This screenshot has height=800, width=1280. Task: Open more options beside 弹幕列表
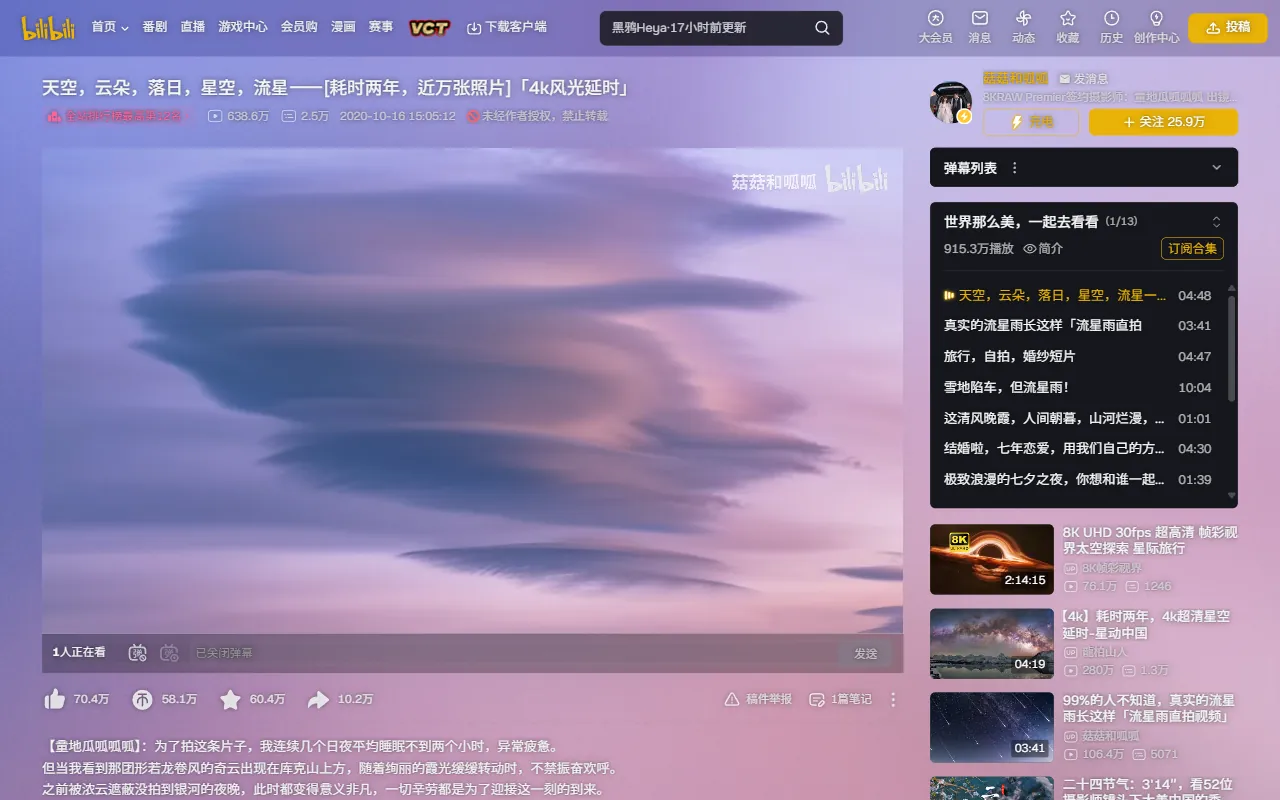coord(1014,168)
